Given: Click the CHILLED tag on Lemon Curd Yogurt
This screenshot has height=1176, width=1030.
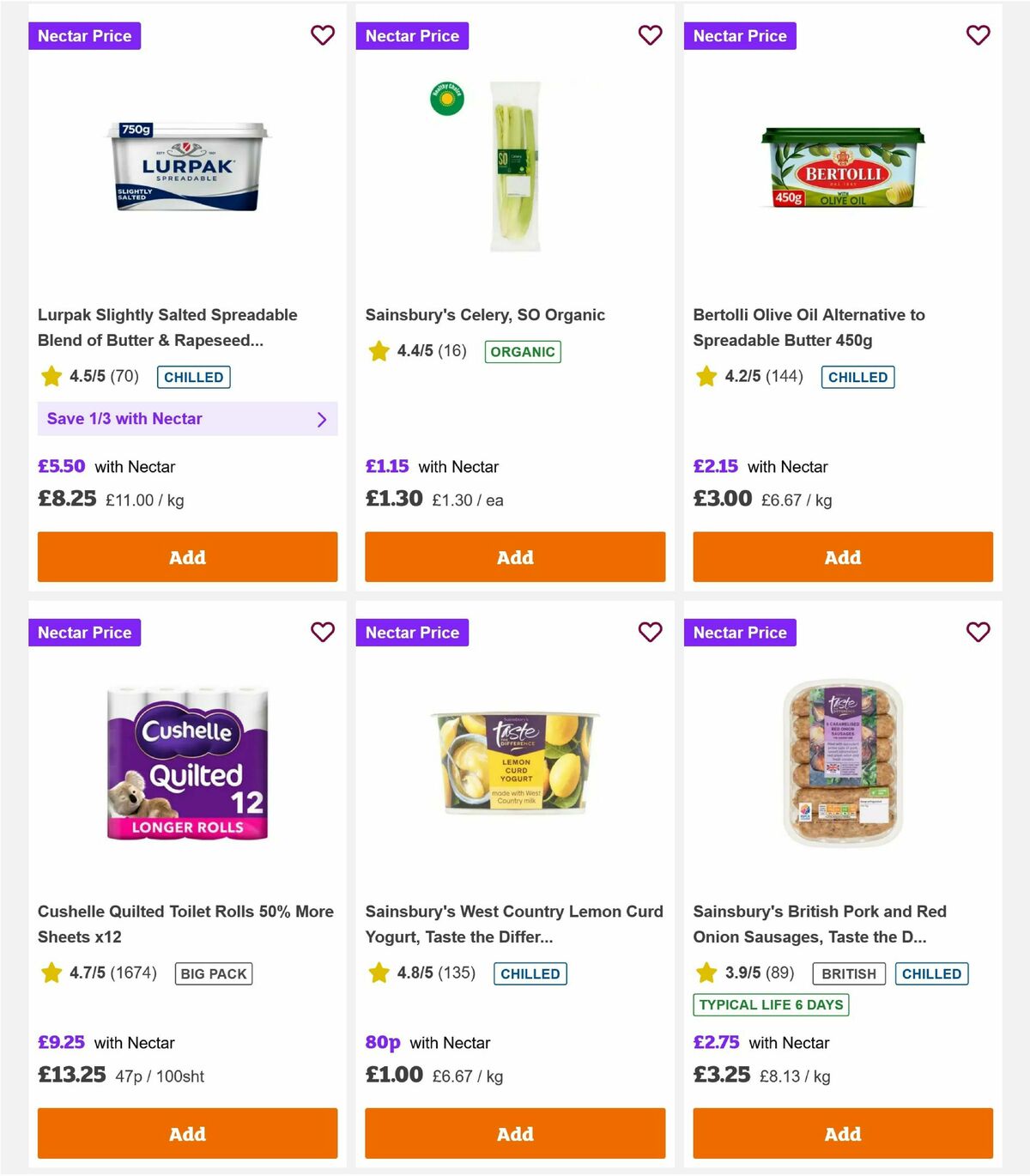Looking at the screenshot, I should point(530,973).
